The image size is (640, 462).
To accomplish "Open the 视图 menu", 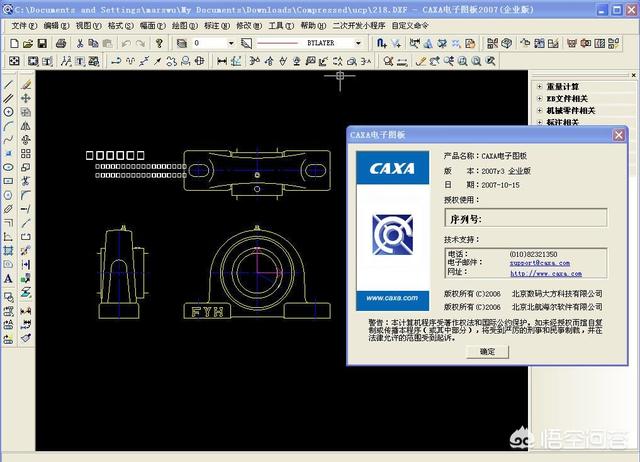I will click(x=89, y=26).
